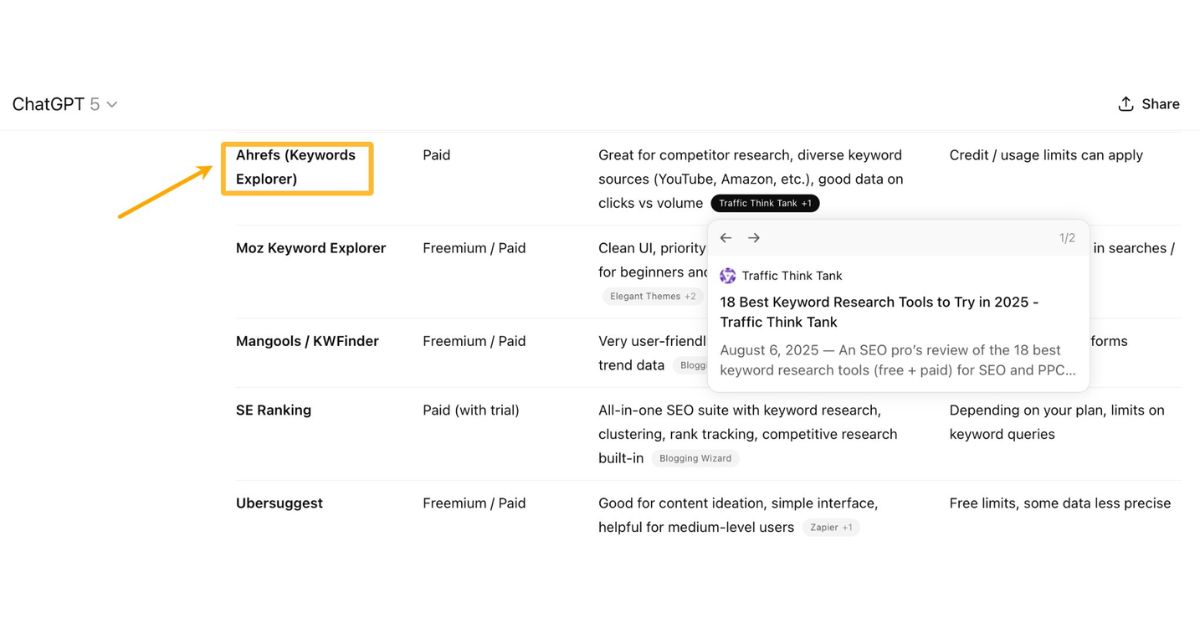This screenshot has width=1200, height=628.
Task: Open the Zapier +1 citation chip
Action: (x=831, y=527)
